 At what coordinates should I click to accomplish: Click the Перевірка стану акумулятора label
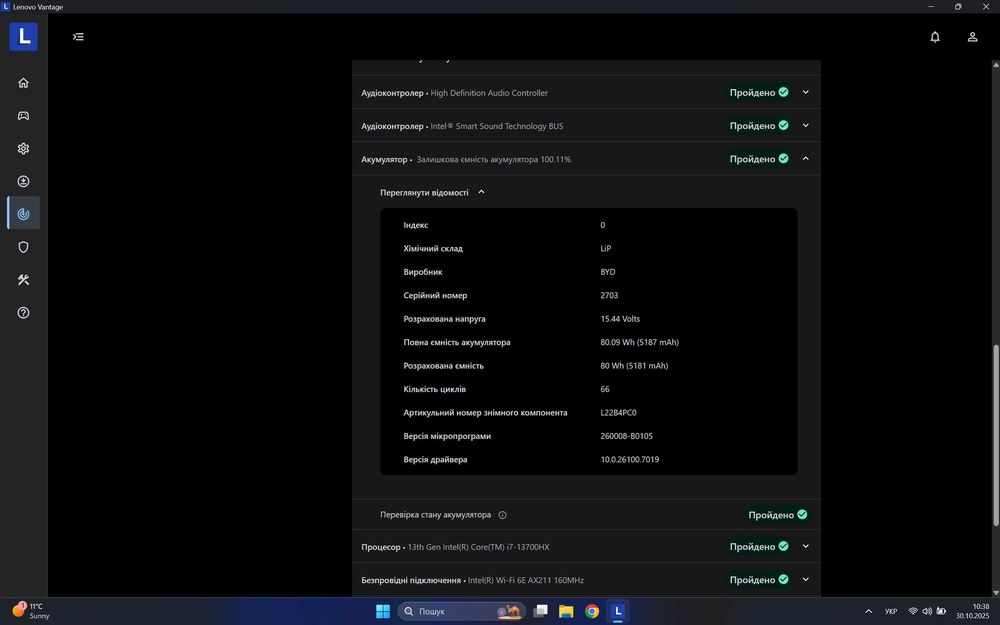pos(436,515)
